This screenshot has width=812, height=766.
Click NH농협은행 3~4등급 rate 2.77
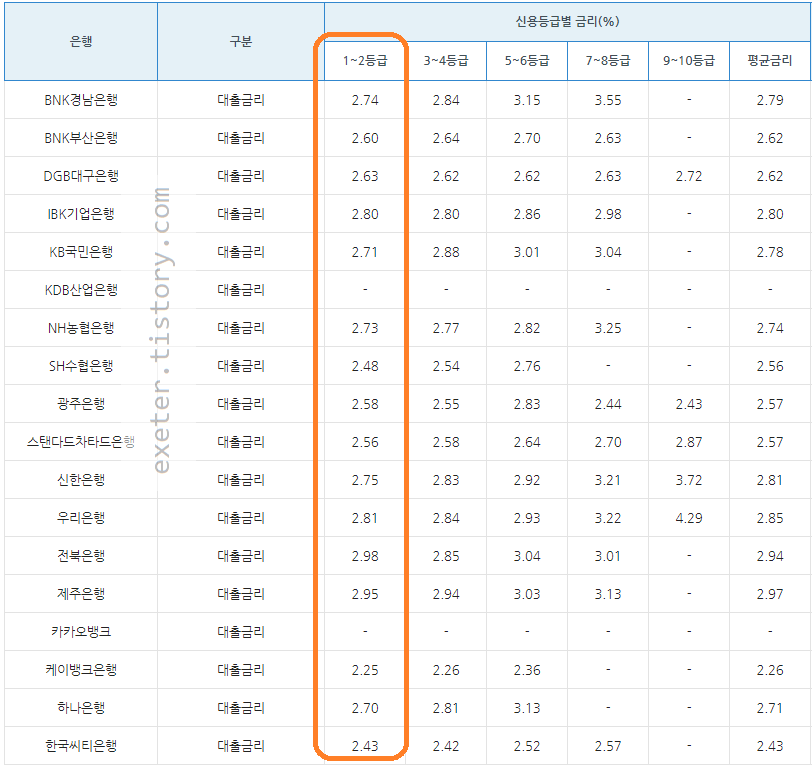(x=446, y=328)
